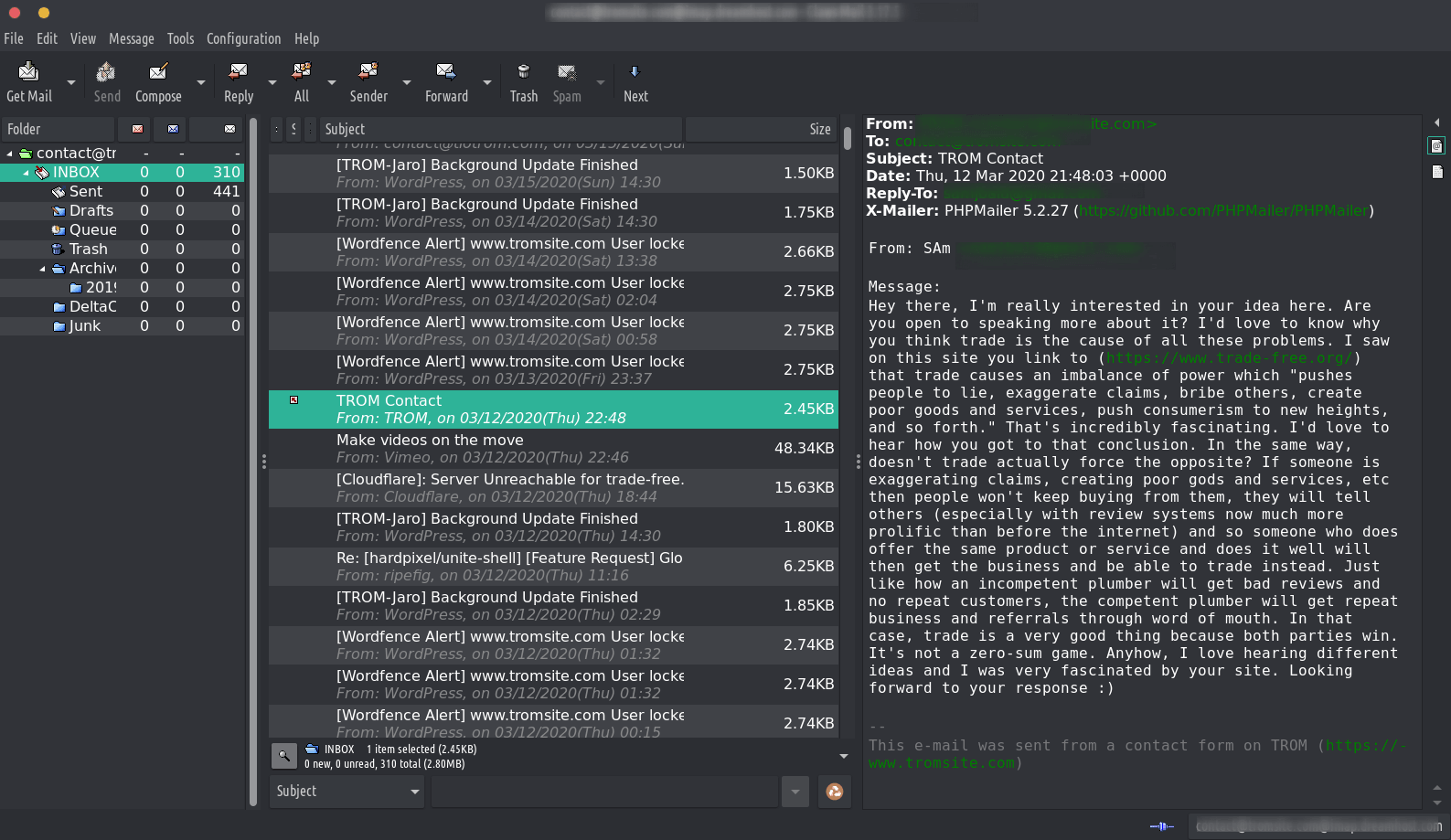This screenshot has height=840, width=1451.
Task: Click the status column header (S)
Action: coord(293,129)
